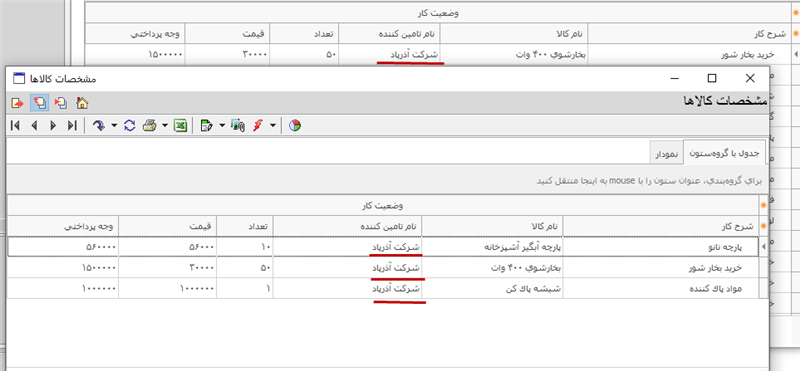Viewport: 800px width, 371px height.
Task: Refresh the data with the circular arrows icon
Action: [x=130, y=126]
